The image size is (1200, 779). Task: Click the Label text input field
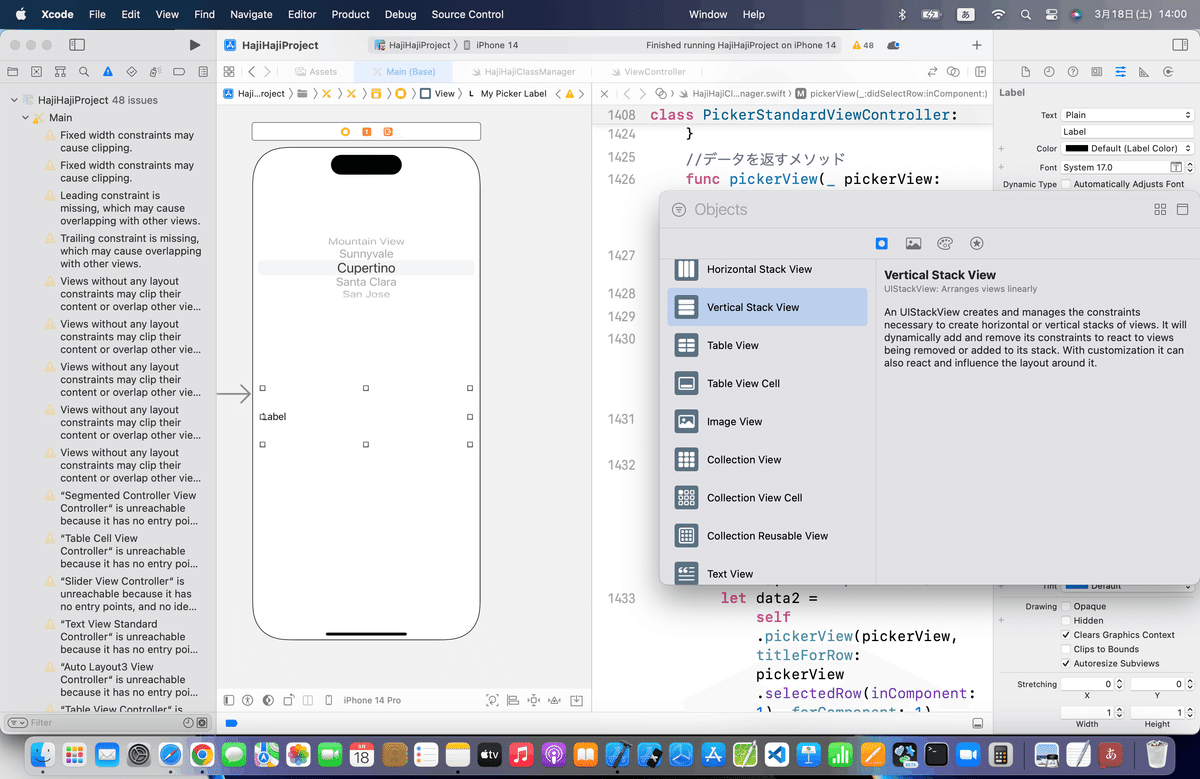coord(1128,131)
